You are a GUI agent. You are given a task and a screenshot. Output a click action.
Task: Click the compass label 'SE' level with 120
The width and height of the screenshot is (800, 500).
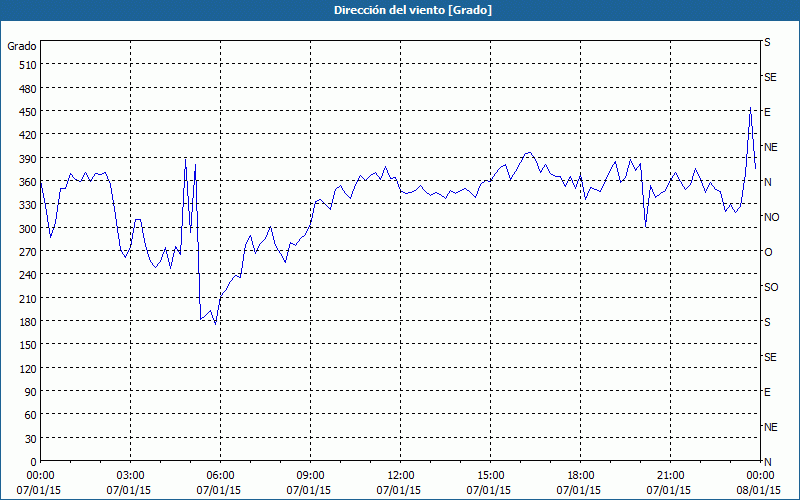[770, 357]
